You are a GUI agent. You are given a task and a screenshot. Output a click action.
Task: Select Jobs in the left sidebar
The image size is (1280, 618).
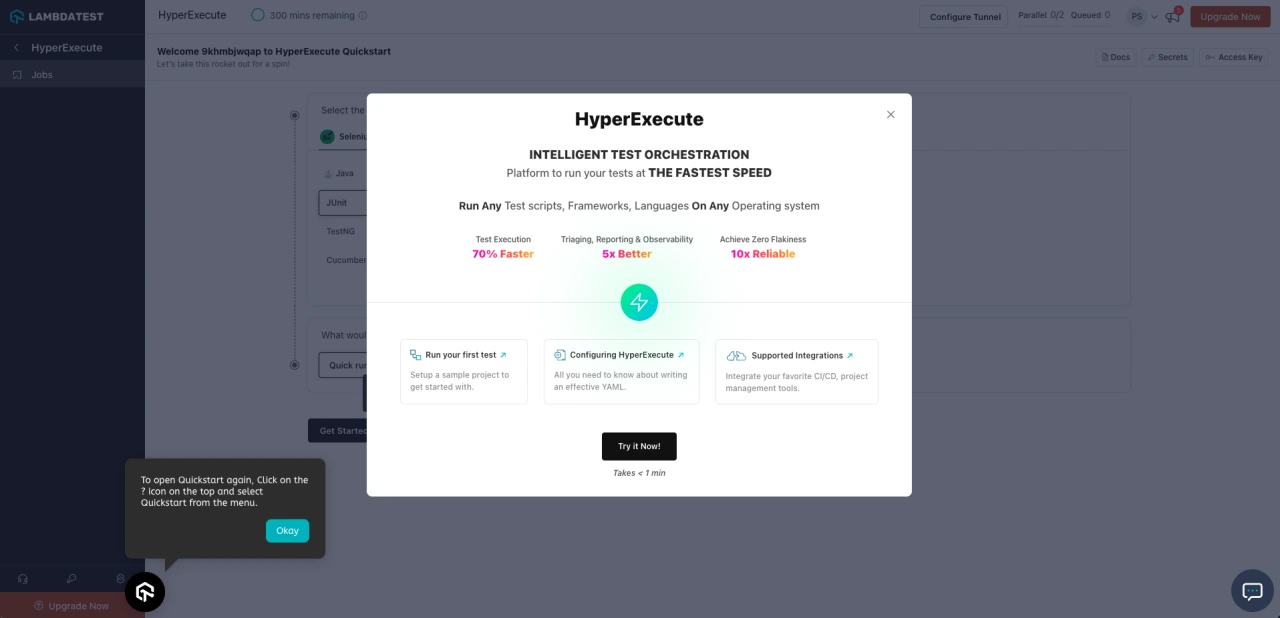pyautogui.click(x=41, y=74)
